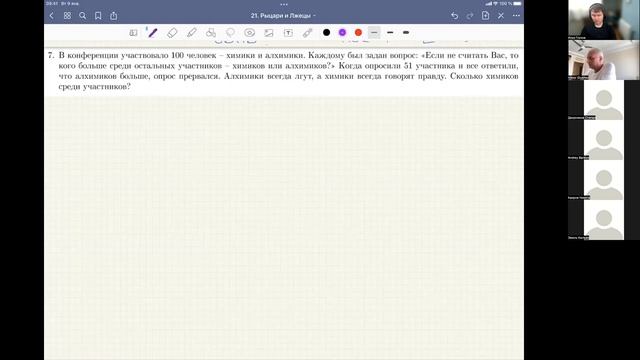Select the thickest stroke width
640x360 pixels.
tap(406, 32)
